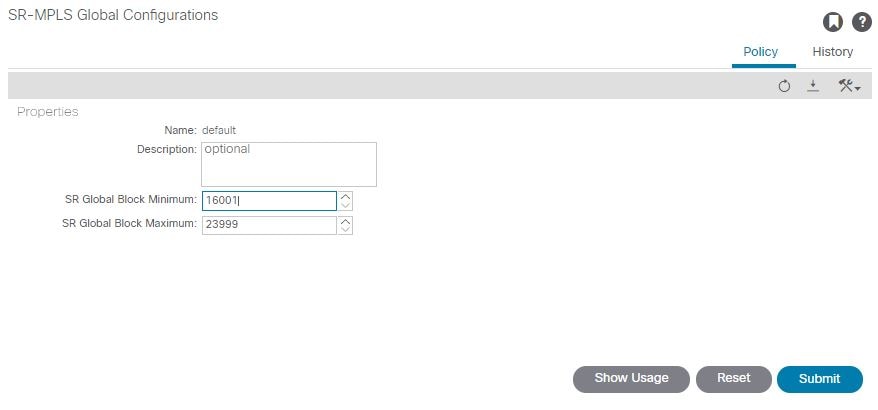
Task: Click the 'default' name value
Action: point(219,131)
